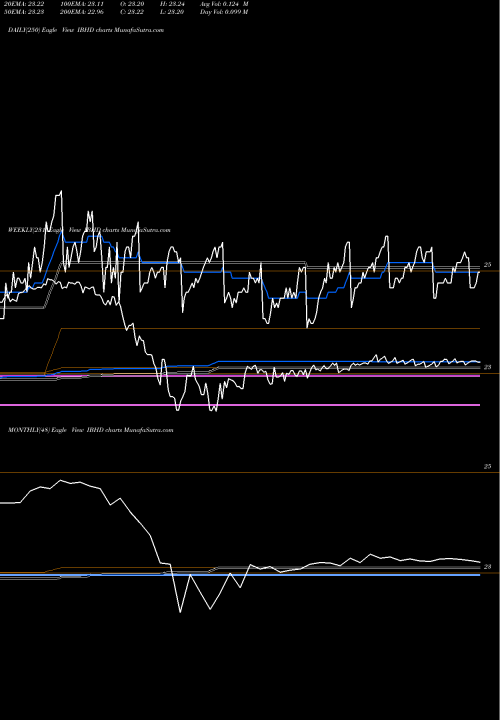Click the Day Vol reading

click(x=224, y=11)
